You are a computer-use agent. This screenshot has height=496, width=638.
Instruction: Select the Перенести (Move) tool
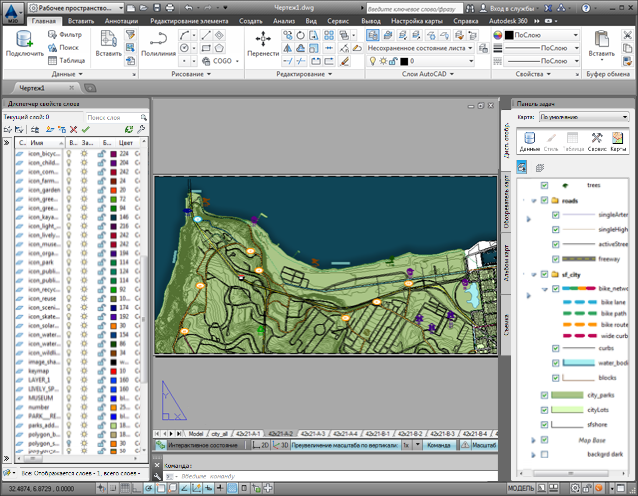click(x=264, y=42)
